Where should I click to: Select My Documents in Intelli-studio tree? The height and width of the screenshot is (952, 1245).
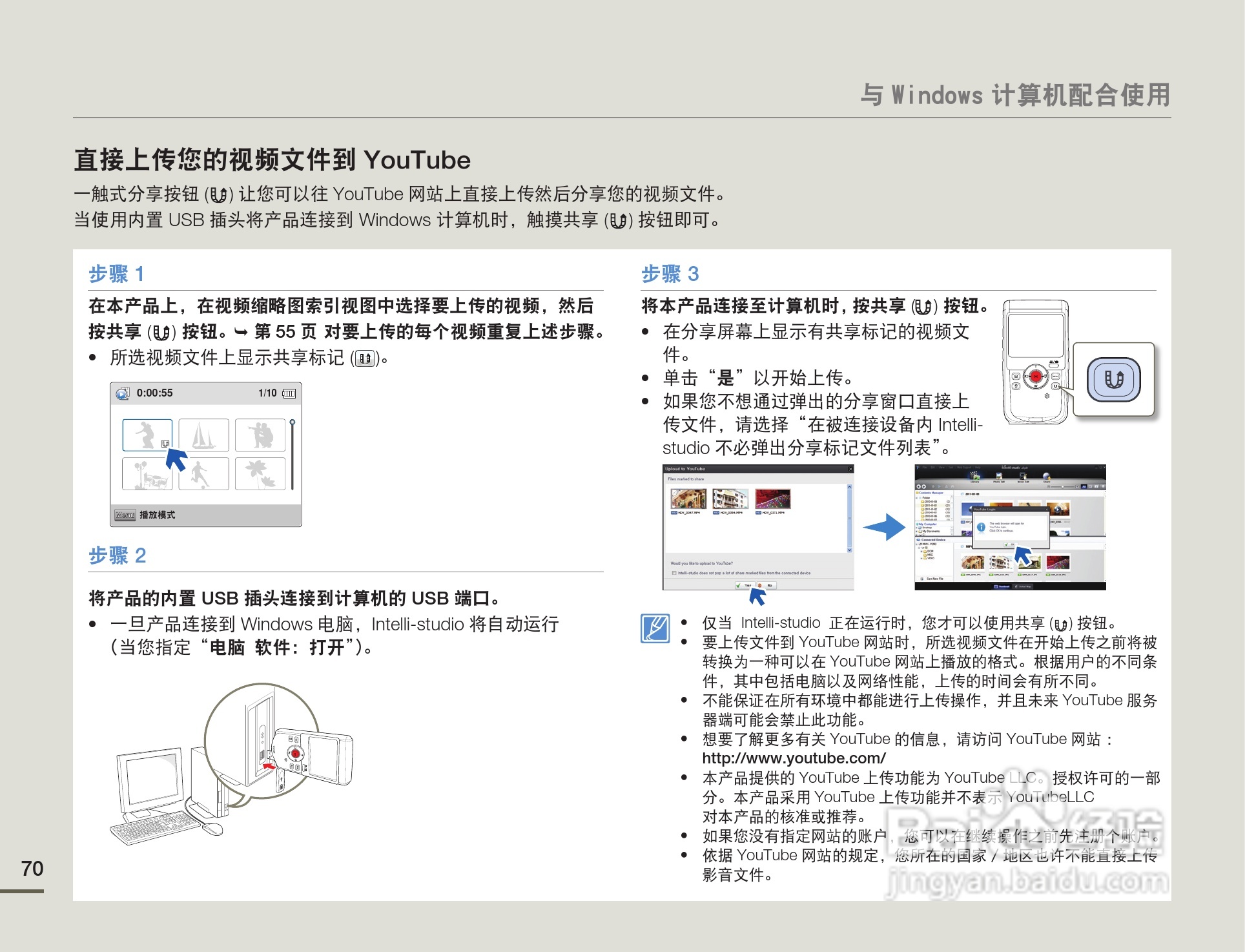pyautogui.click(x=929, y=532)
